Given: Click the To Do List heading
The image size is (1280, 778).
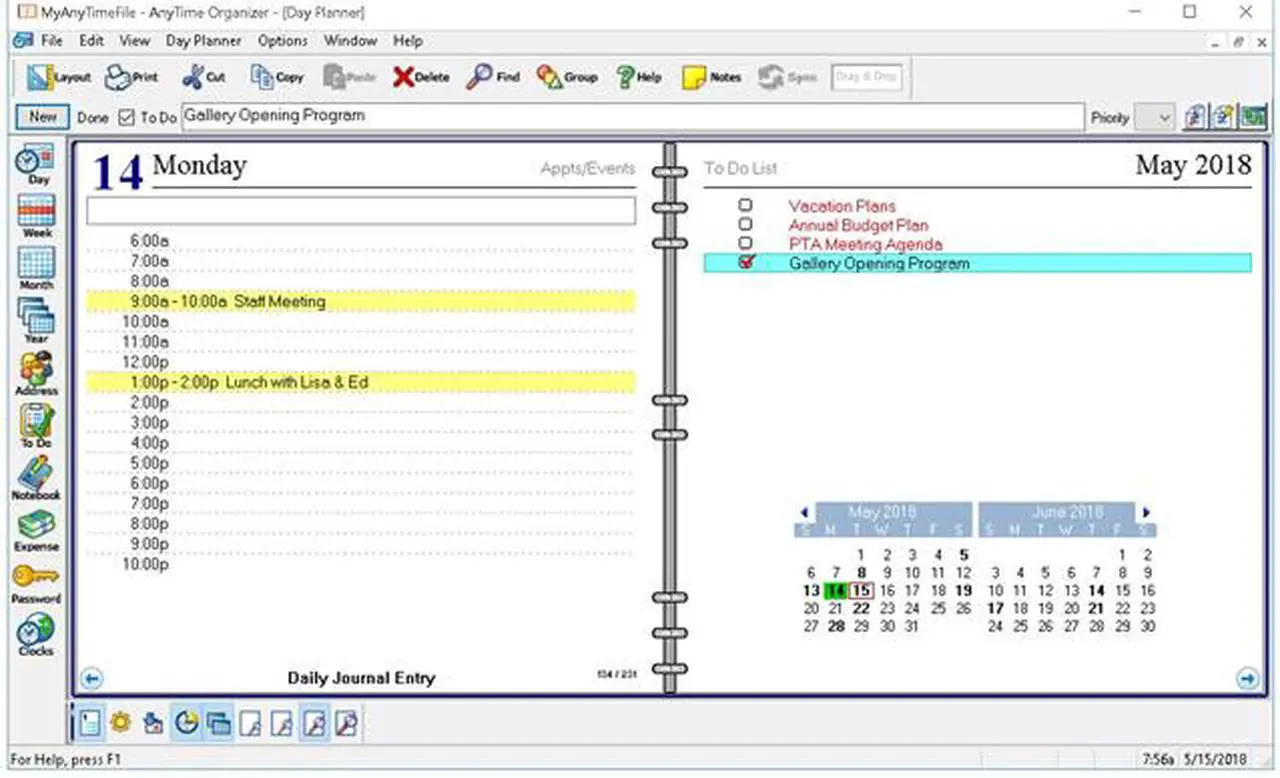Looking at the screenshot, I should pos(740,168).
